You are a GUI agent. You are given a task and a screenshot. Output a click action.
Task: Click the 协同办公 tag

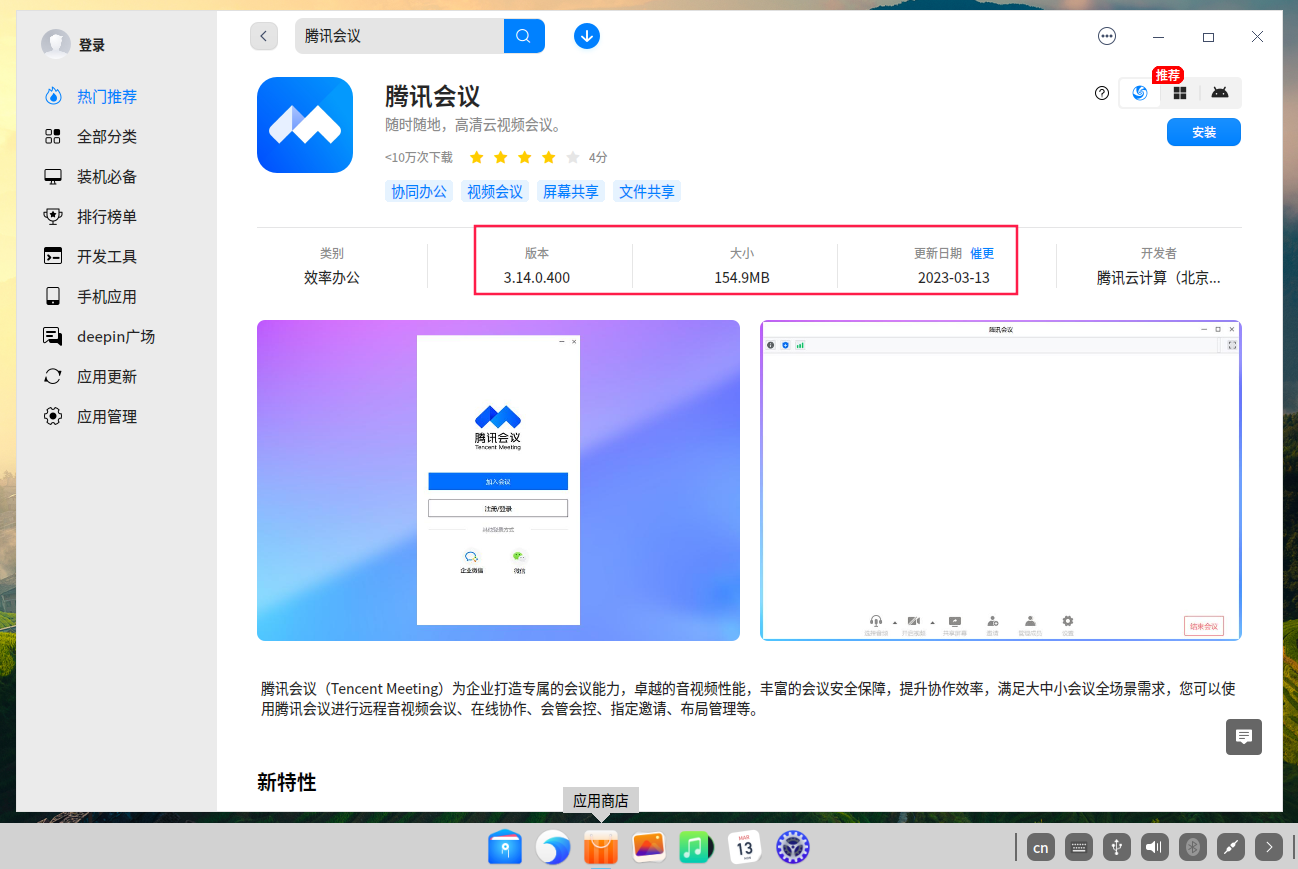(419, 191)
